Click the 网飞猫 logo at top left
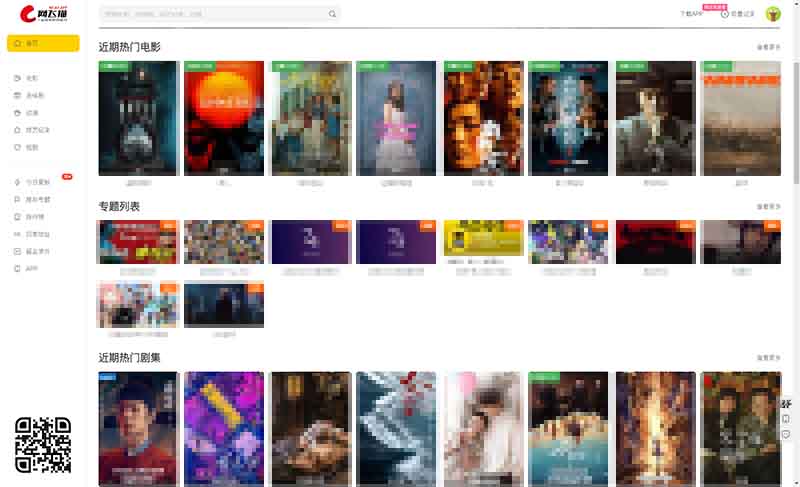The height and width of the screenshot is (487, 800). click(42, 14)
